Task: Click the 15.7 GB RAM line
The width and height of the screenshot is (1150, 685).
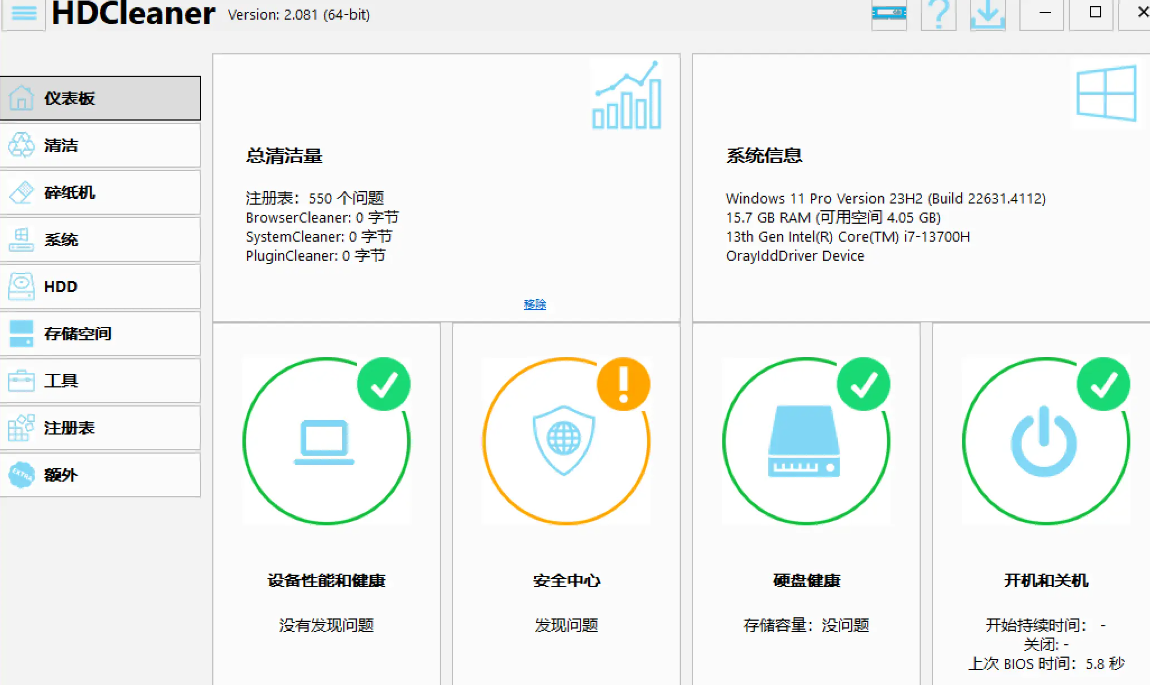Action: coord(833,218)
